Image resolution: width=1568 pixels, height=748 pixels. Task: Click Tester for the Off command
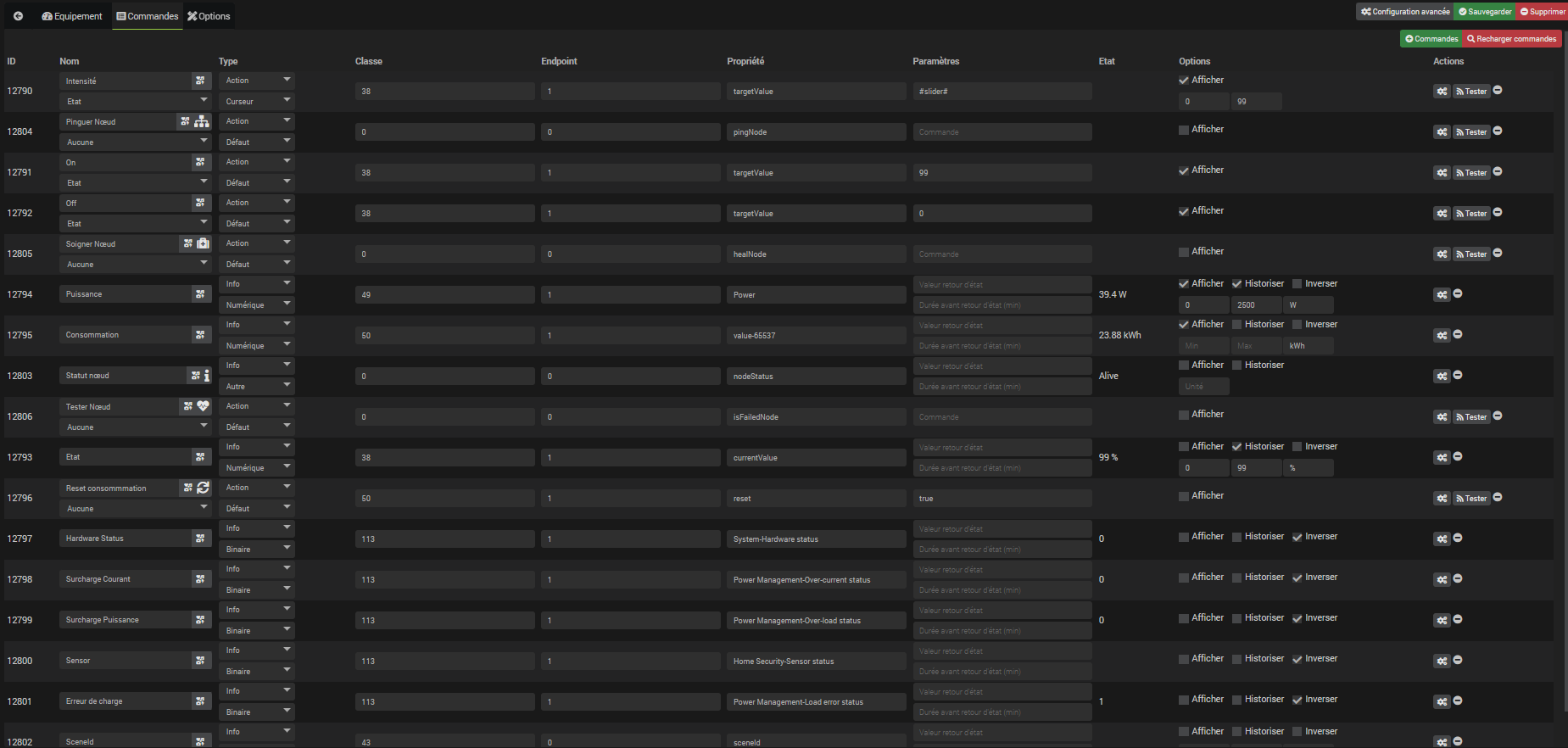point(1471,213)
